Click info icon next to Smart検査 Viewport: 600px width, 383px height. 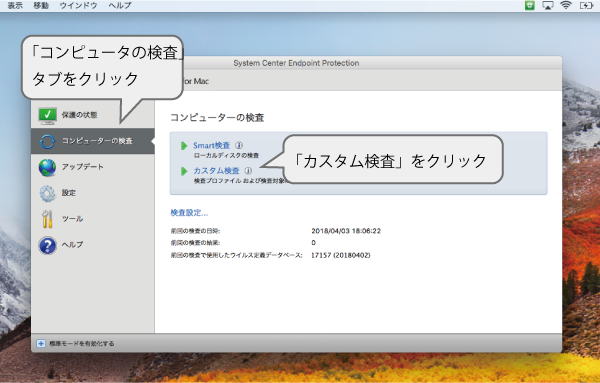[239, 145]
